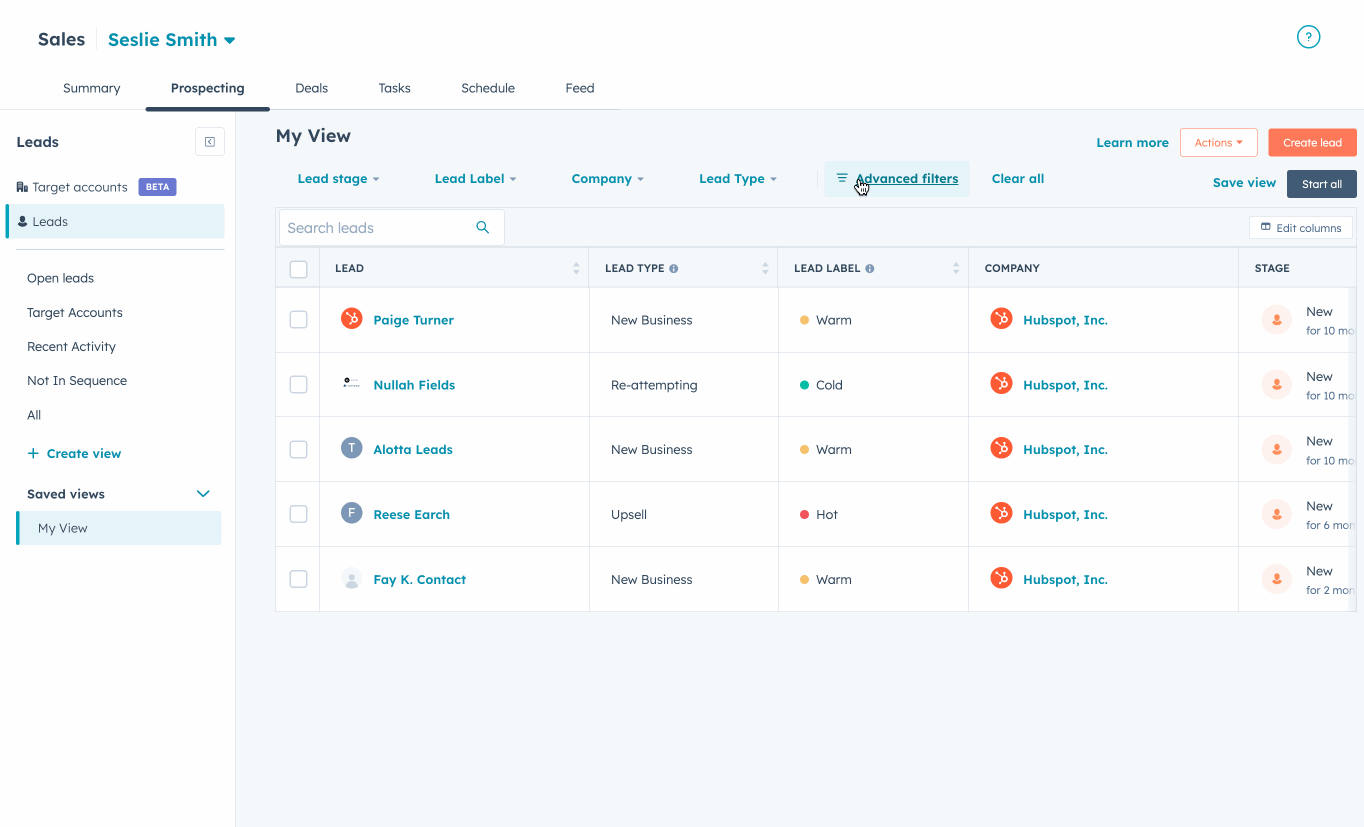Click the HubSpot logo next to Paige Turner's company
The height and width of the screenshot is (827, 1364).
(1001, 319)
